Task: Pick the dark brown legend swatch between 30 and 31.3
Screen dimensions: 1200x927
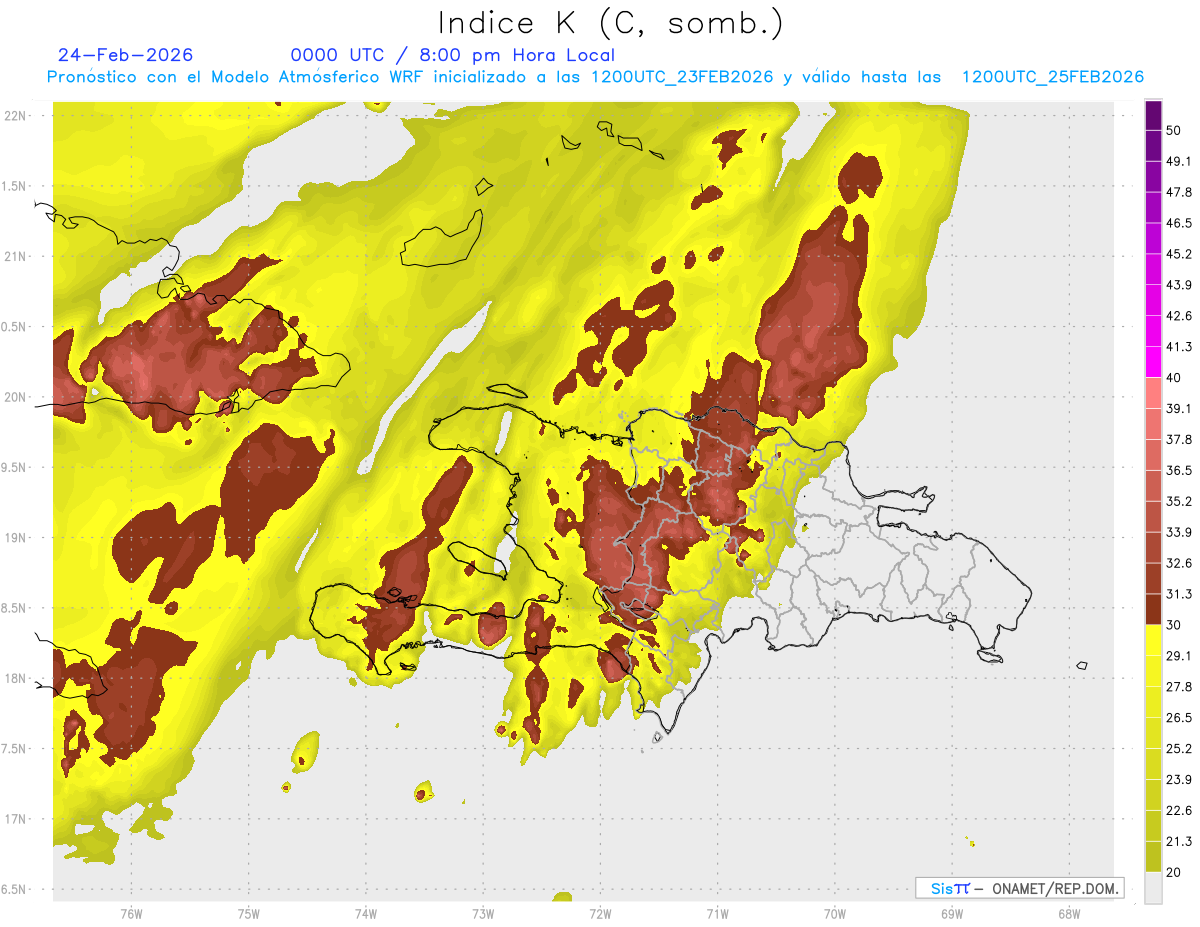Action: (1153, 609)
